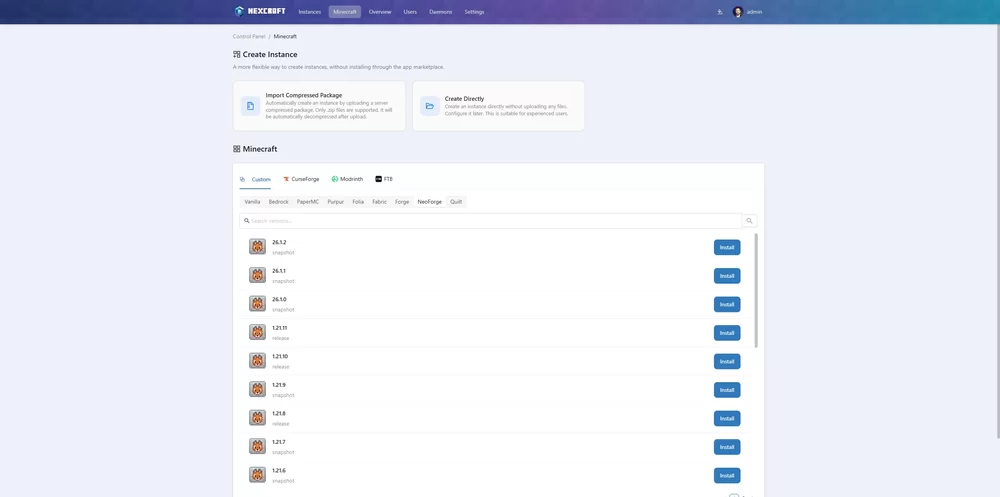Go to Overview in top navigation
The width and height of the screenshot is (1000, 497).
[x=380, y=11]
